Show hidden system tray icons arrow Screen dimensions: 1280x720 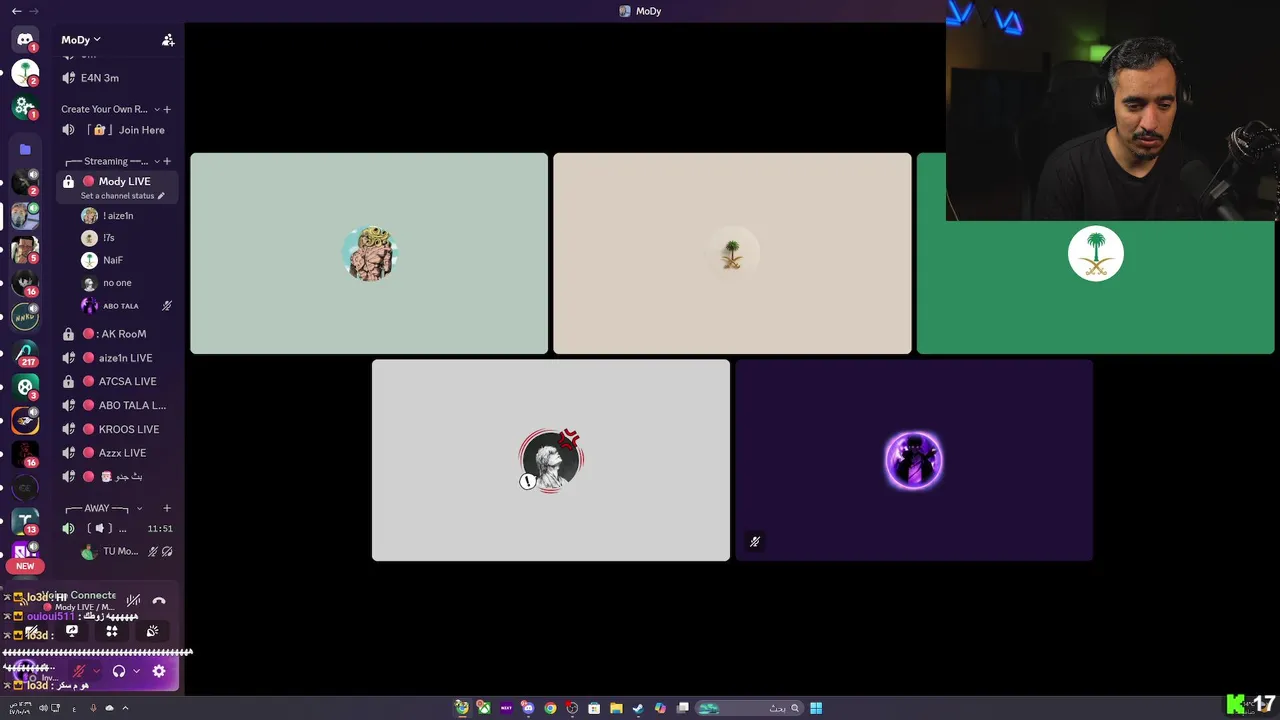pyautogui.click(x=125, y=708)
